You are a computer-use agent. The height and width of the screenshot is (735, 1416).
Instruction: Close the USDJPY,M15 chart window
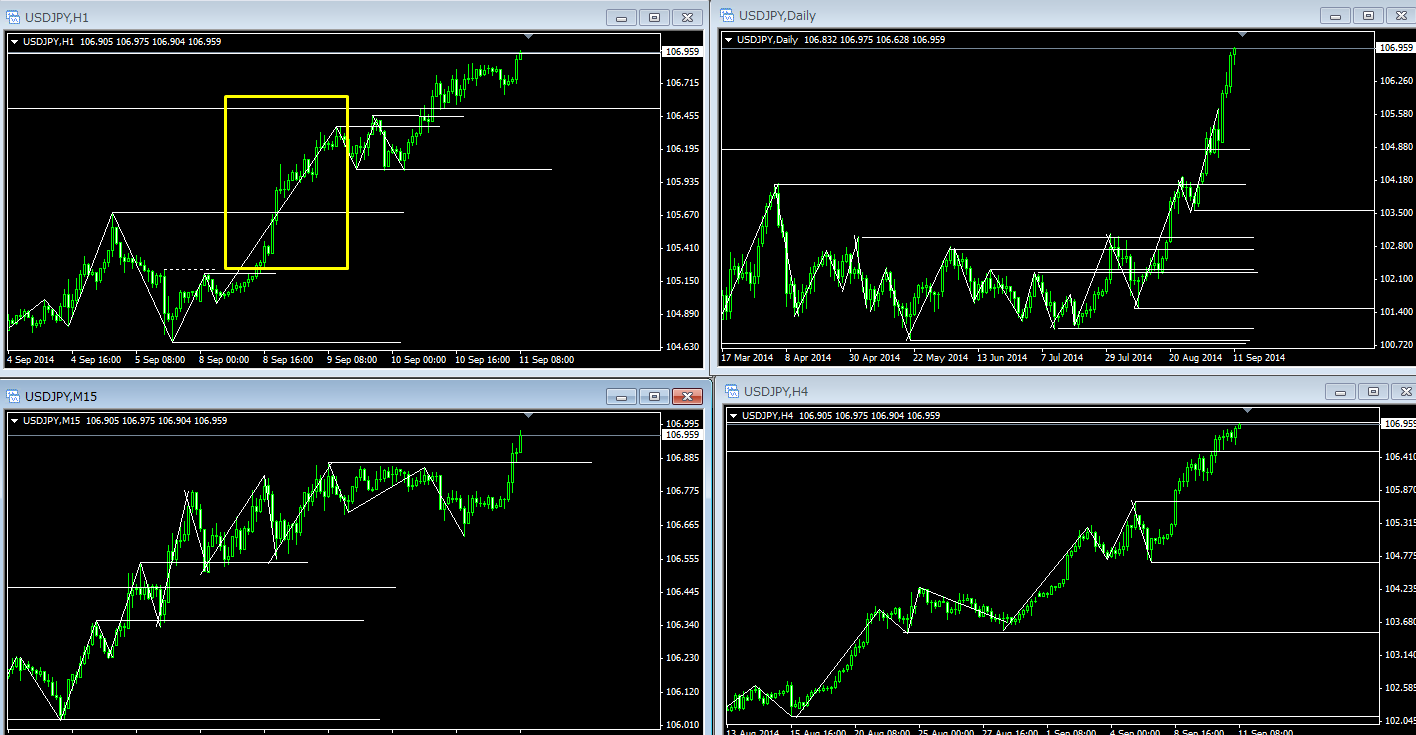pyautogui.click(x=687, y=396)
